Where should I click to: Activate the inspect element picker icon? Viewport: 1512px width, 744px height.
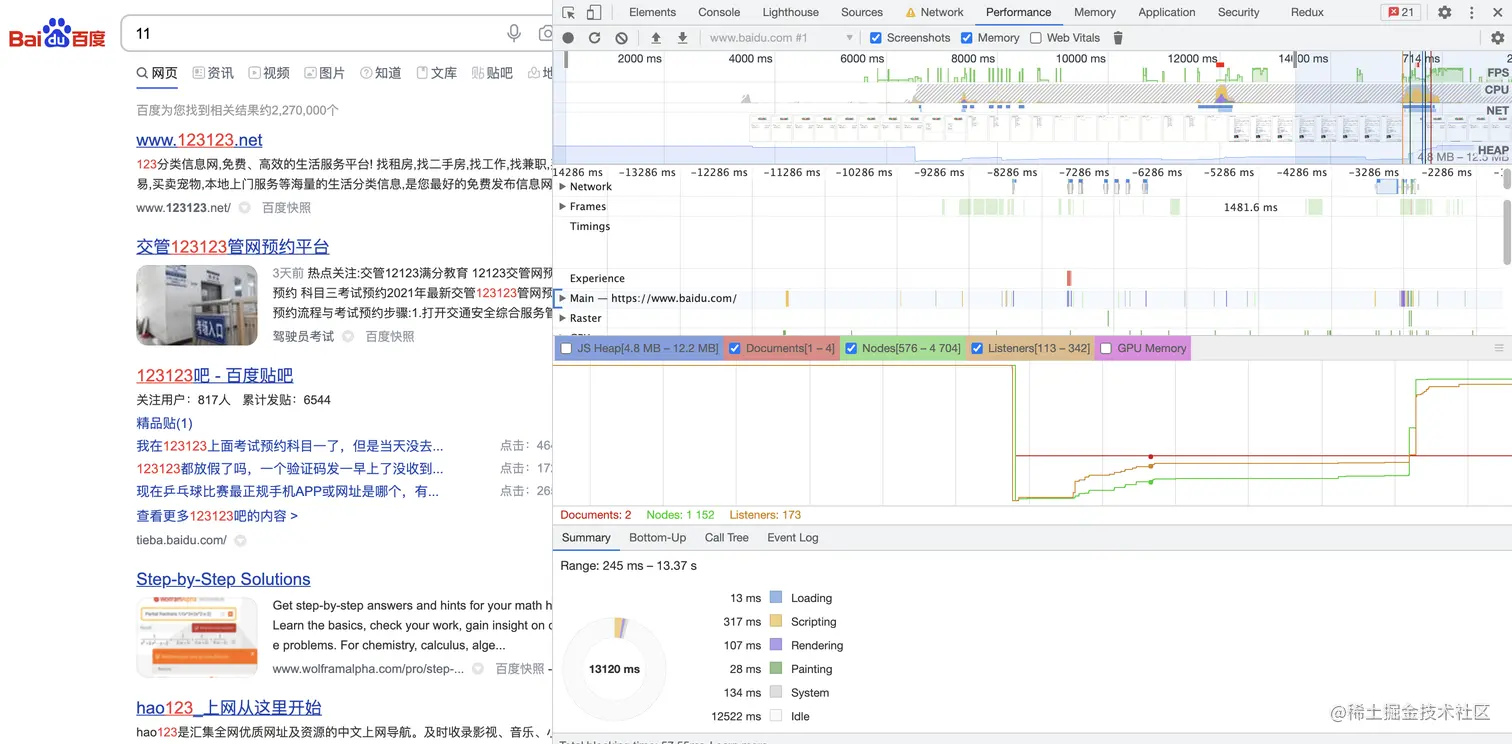pyautogui.click(x=568, y=12)
